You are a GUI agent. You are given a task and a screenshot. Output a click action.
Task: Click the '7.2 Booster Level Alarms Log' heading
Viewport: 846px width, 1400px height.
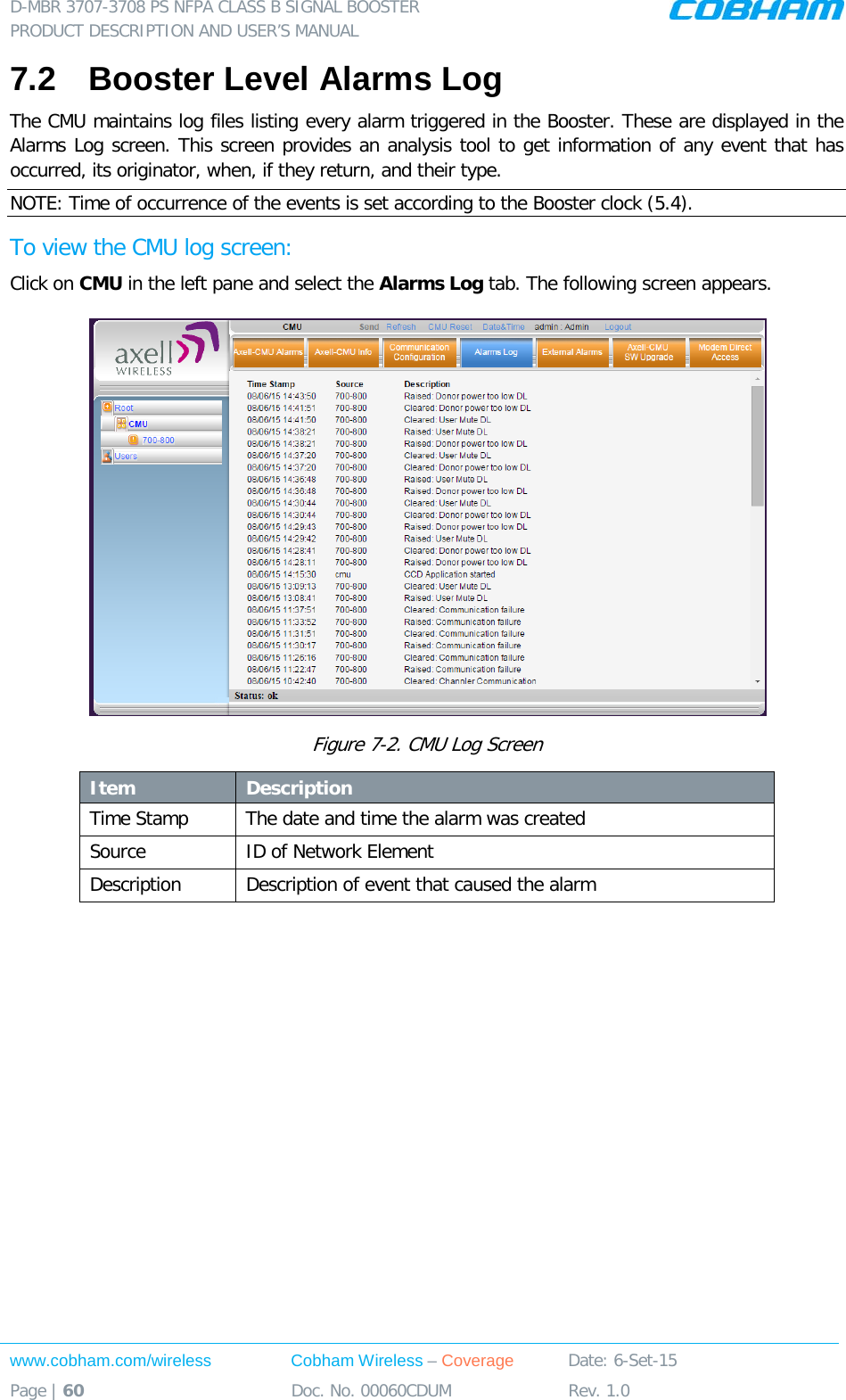click(x=256, y=79)
